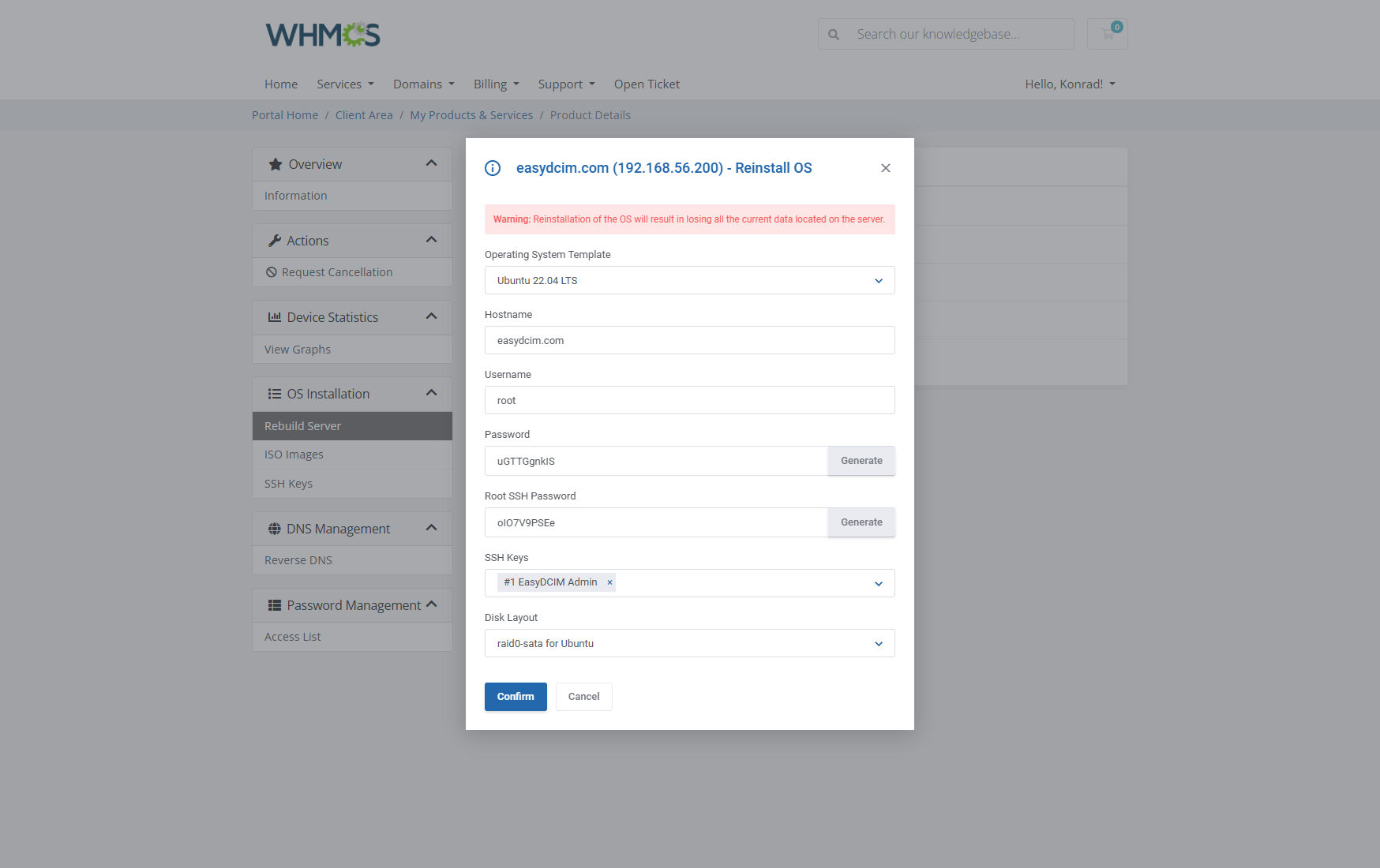Cancel the OS reinstall dialog
Screen dimensions: 1380x868
(x=584, y=697)
